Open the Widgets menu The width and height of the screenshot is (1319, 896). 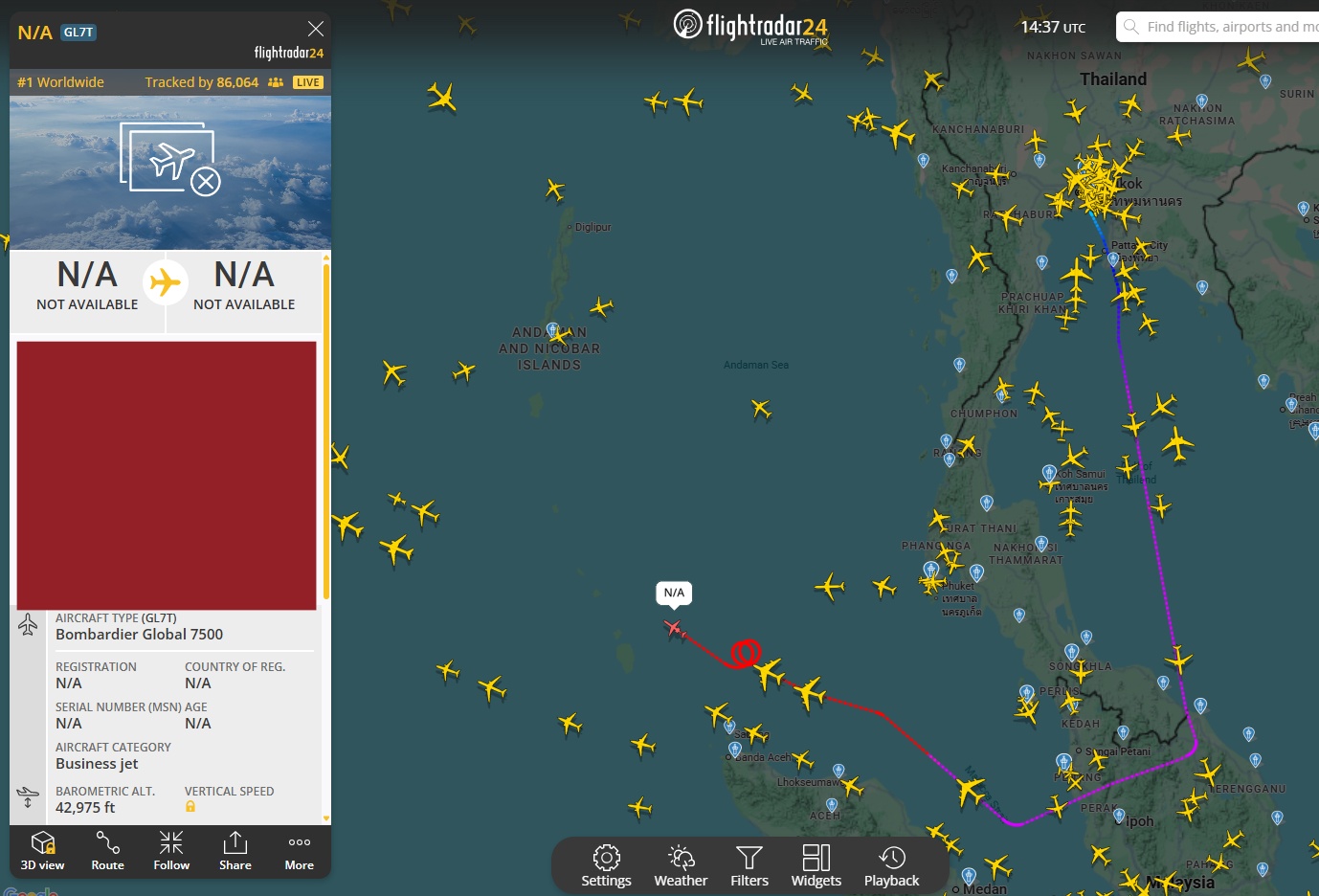816,866
